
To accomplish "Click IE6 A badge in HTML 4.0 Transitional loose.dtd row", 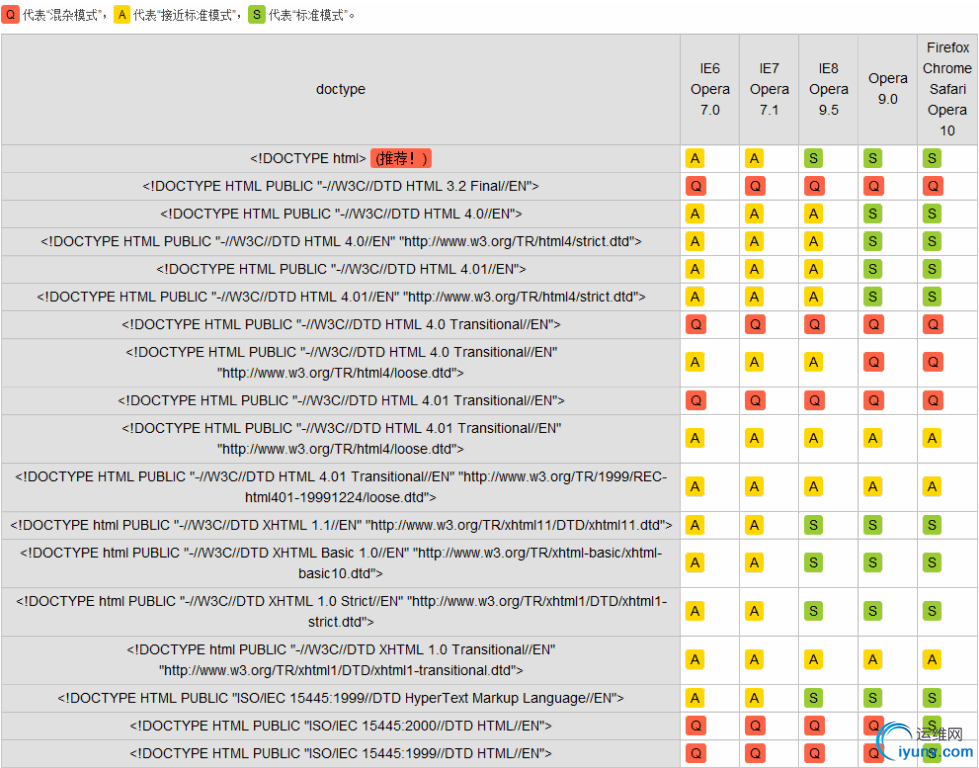I will [695, 362].
